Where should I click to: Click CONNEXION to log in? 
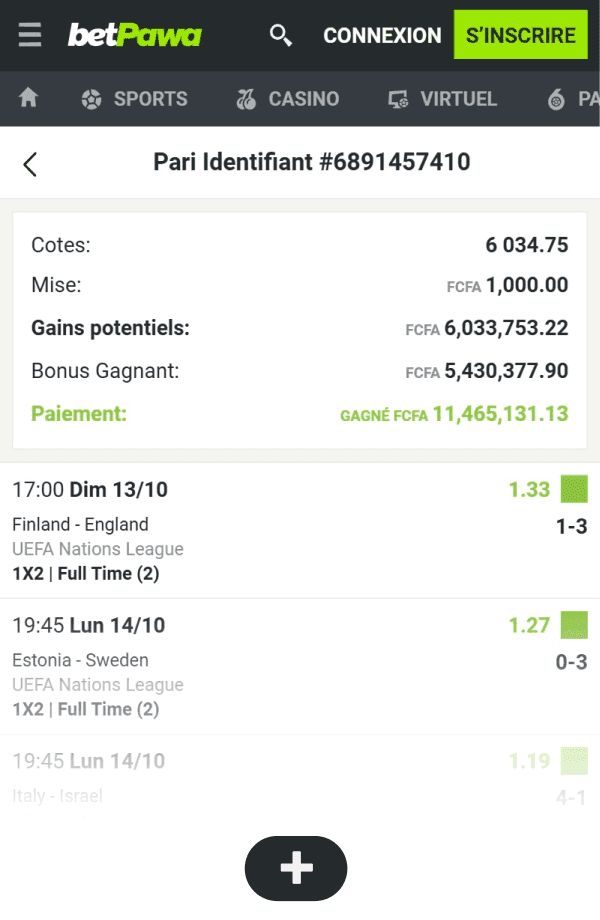(382, 36)
